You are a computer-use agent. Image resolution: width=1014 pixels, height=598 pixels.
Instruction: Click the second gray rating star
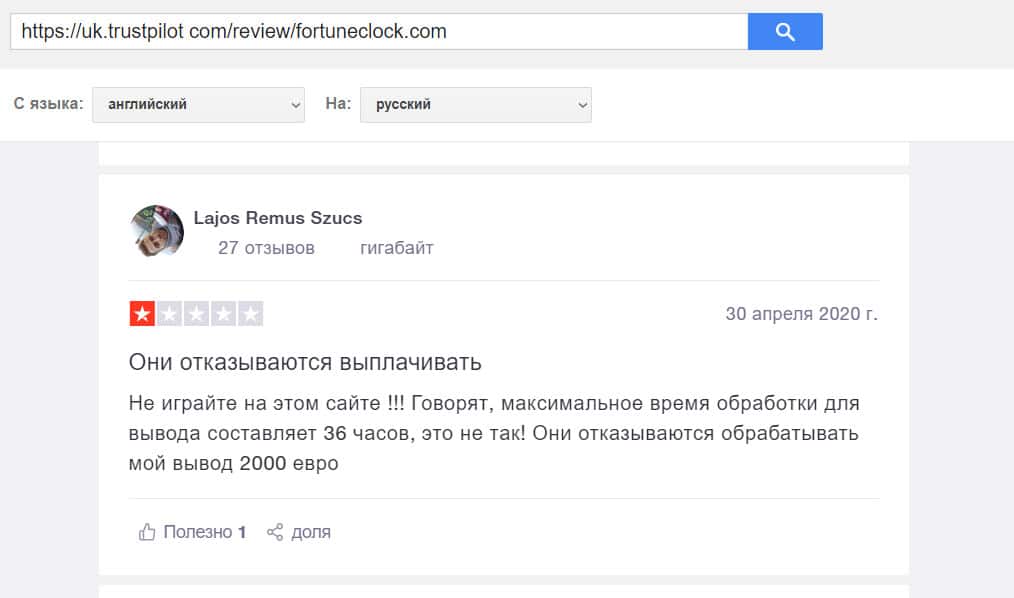pos(169,314)
